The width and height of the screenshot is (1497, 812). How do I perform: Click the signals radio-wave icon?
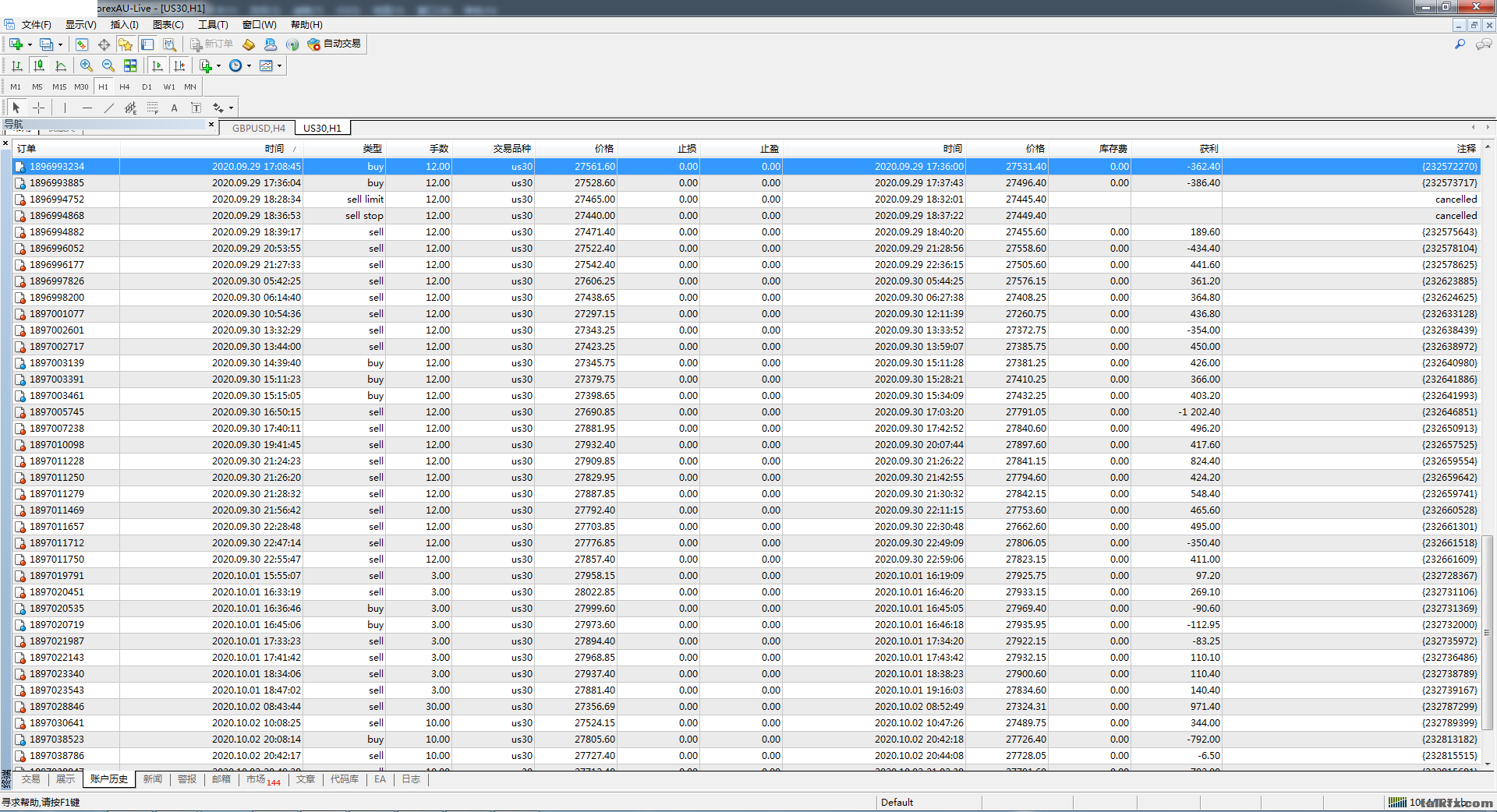pos(292,44)
